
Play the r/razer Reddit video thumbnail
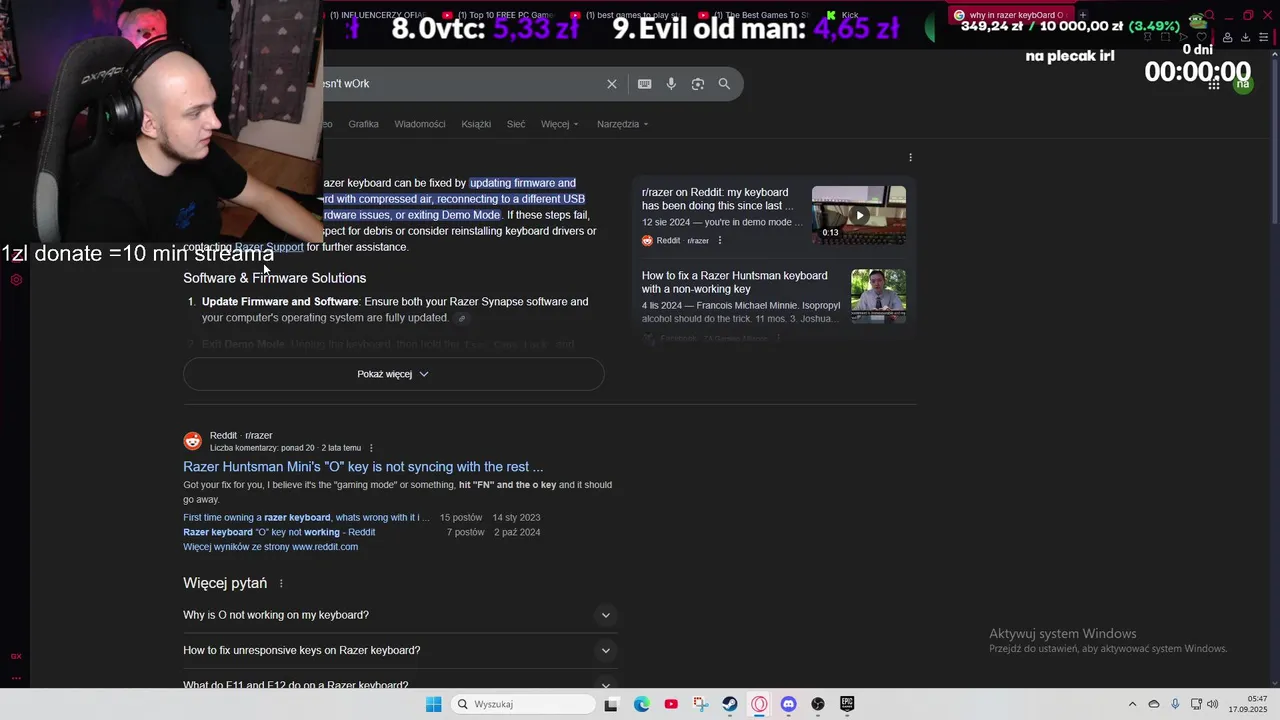(859, 215)
